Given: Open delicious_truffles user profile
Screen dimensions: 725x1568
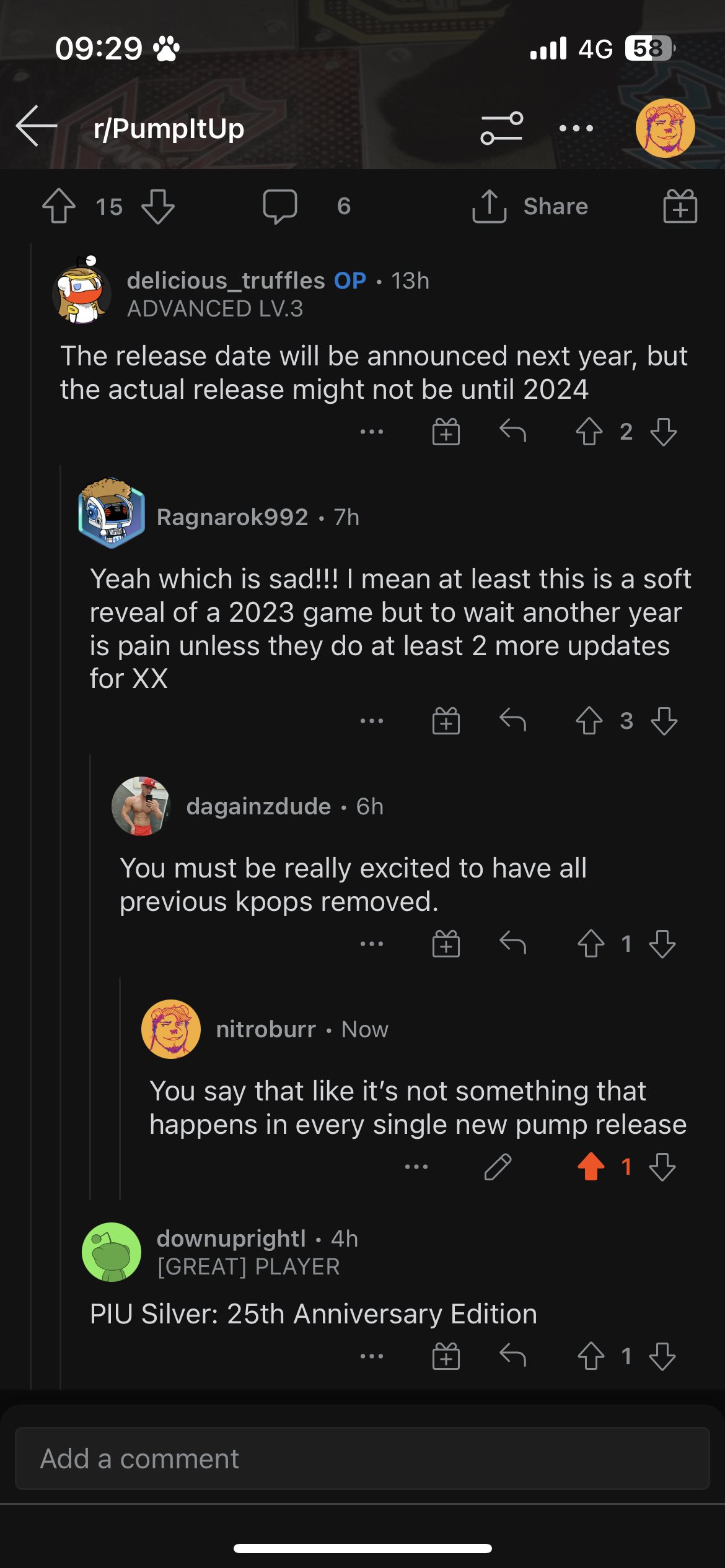Looking at the screenshot, I should pyautogui.click(x=226, y=281).
